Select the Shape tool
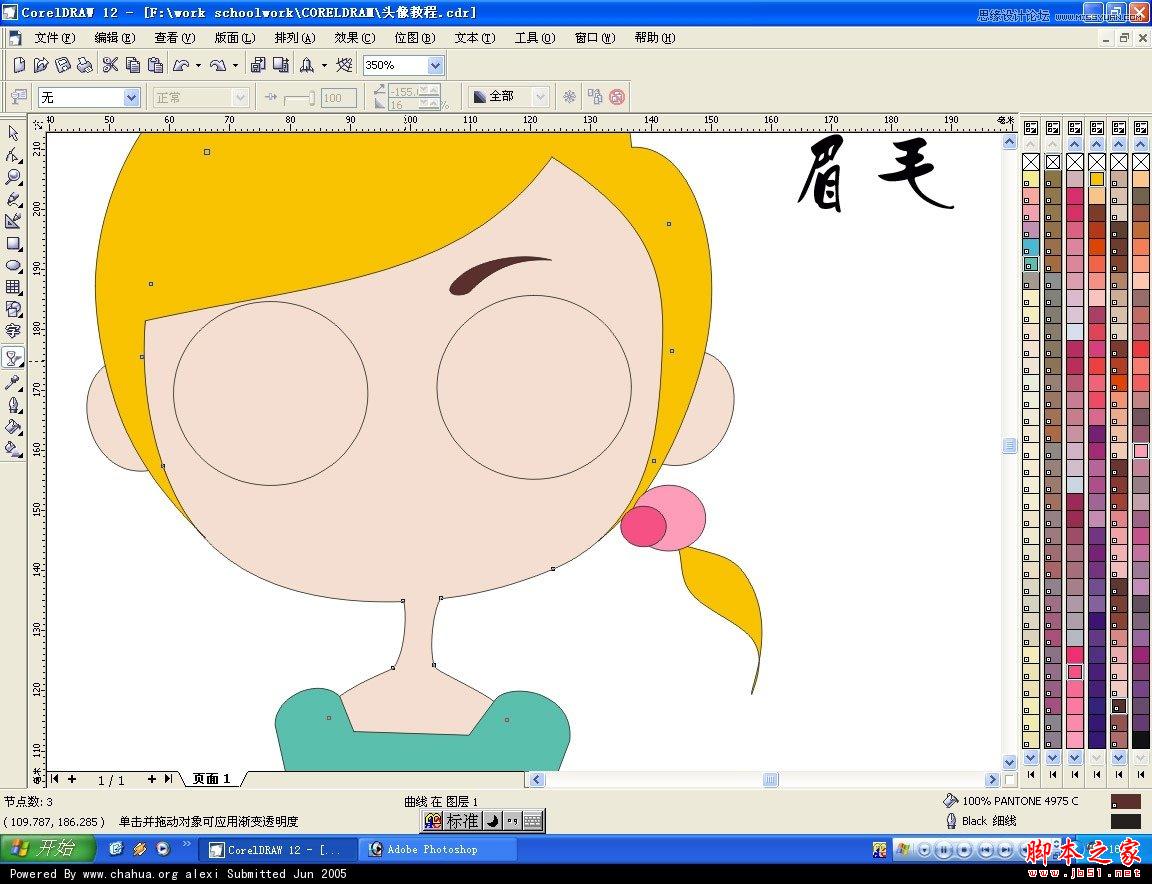This screenshot has width=1152, height=884. (14, 155)
